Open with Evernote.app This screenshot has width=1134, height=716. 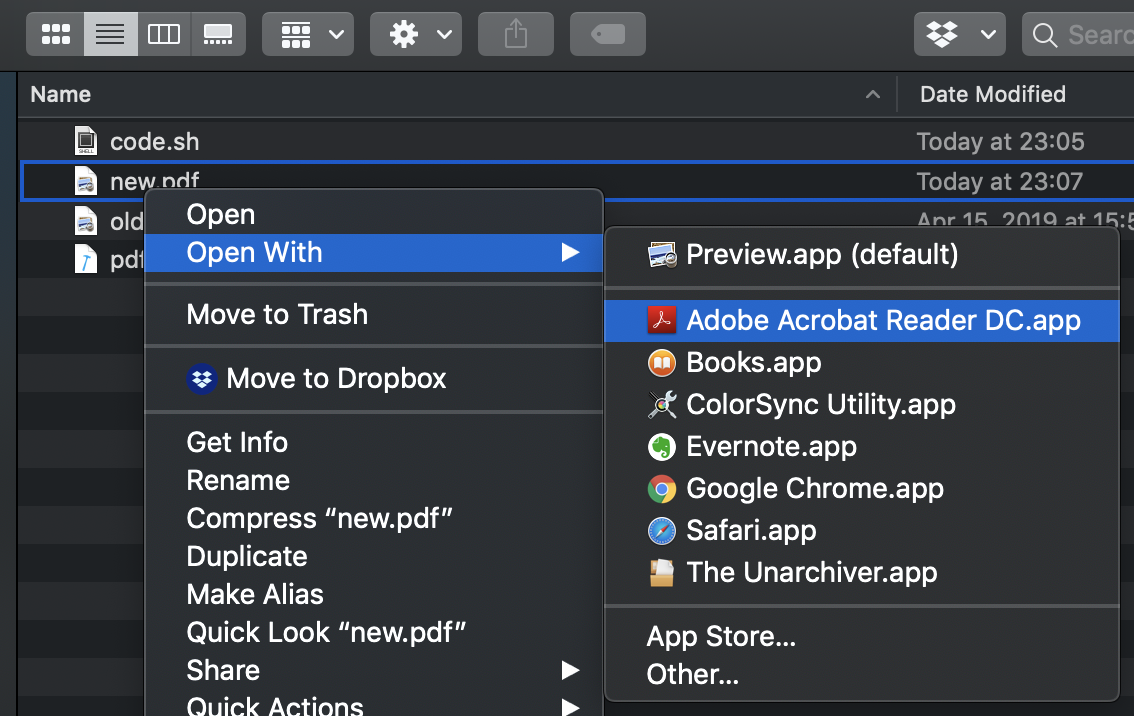[861, 446]
